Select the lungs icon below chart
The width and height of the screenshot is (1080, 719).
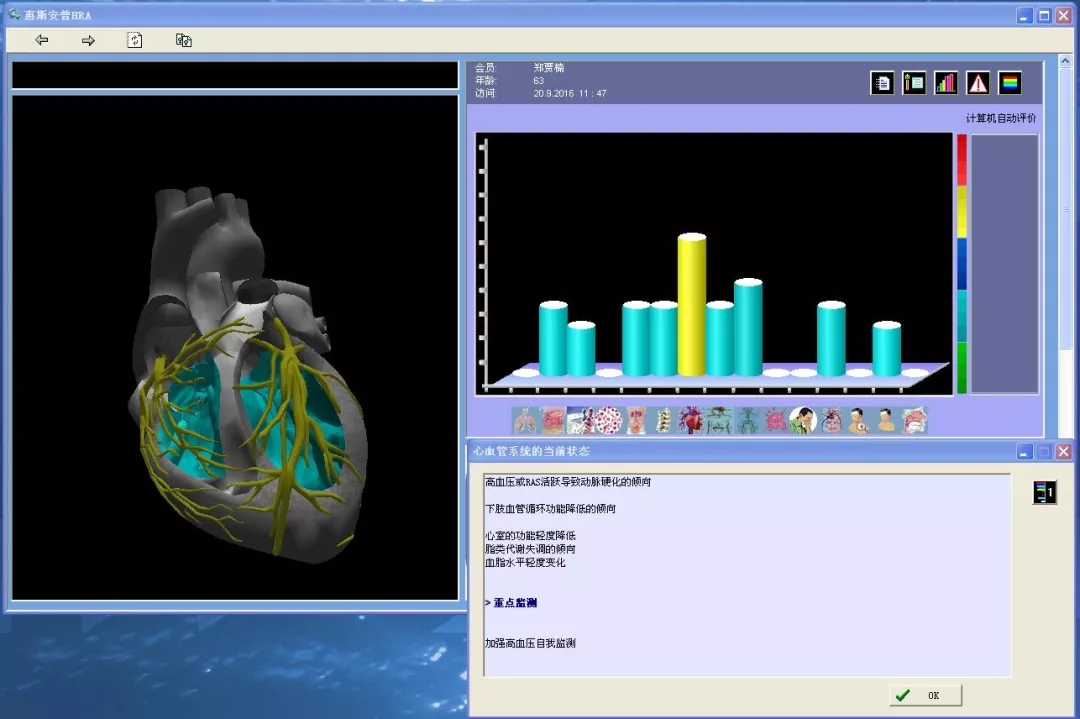pyautogui.click(x=525, y=420)
